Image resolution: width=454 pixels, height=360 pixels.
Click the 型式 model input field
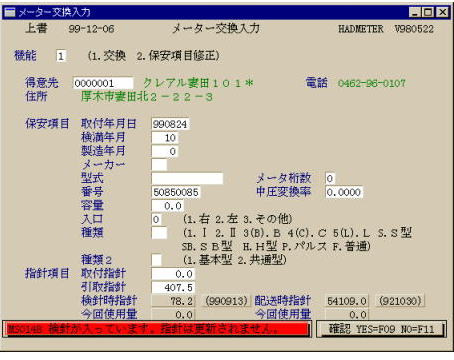point(187,178)
